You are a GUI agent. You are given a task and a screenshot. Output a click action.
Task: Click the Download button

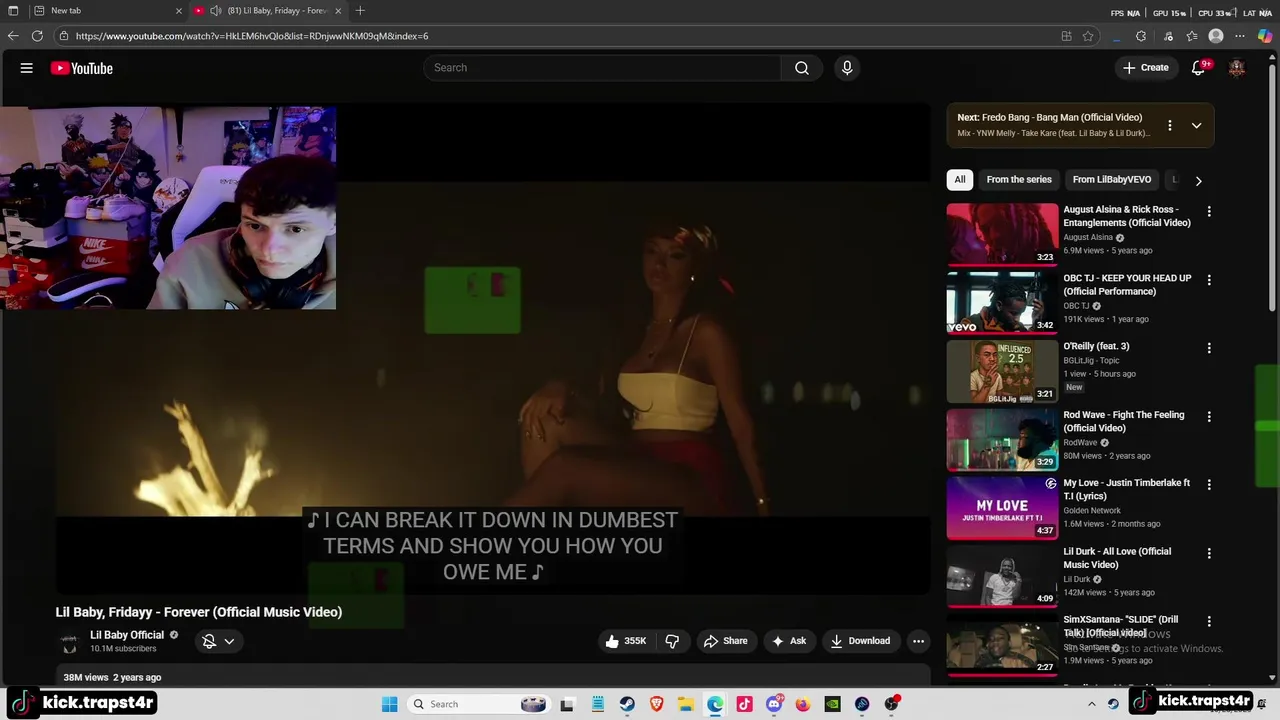pyautogui.click(x=860, y=641)
